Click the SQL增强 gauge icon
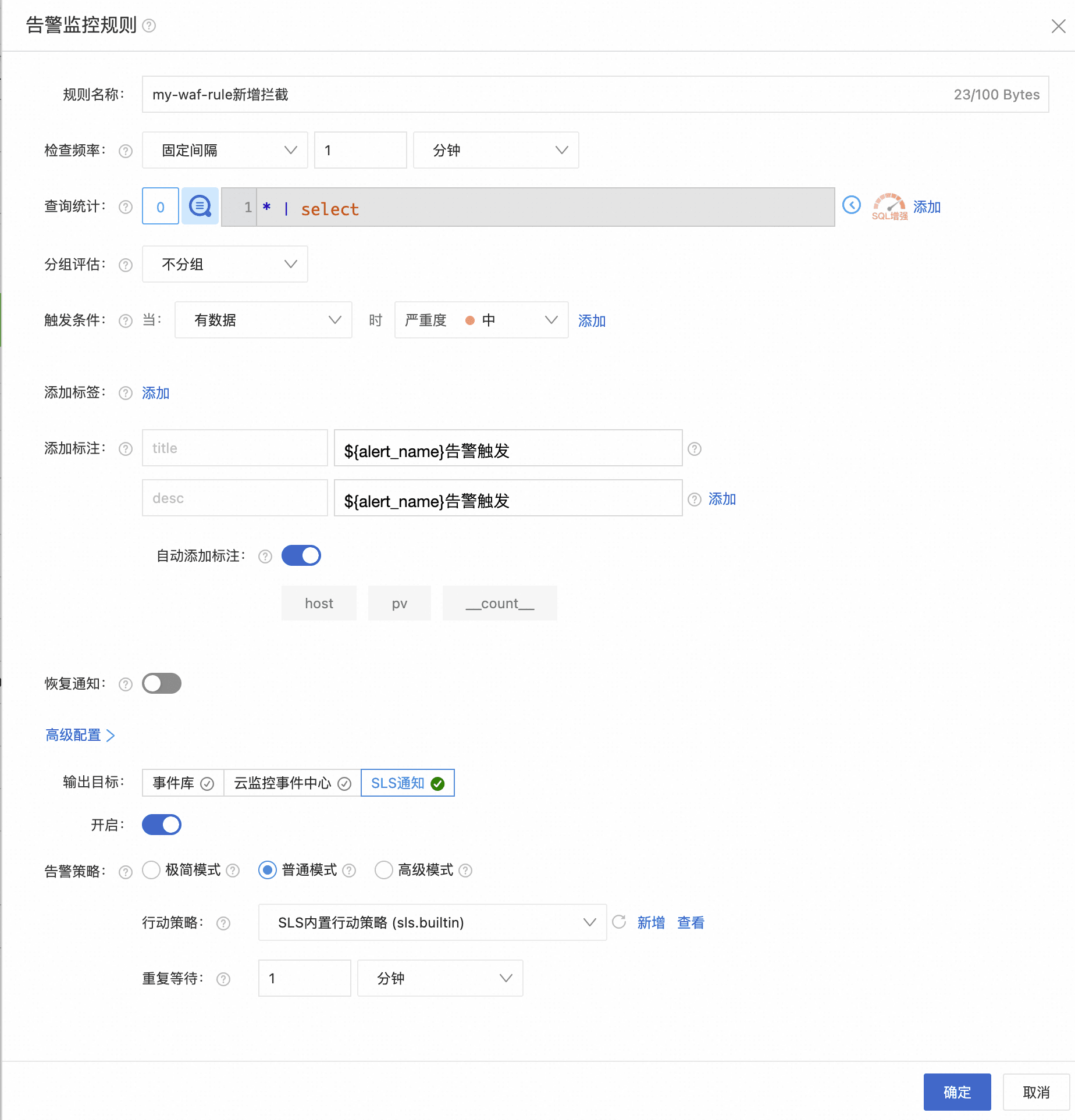1075x1120 pixels. [x=889, y=206]
